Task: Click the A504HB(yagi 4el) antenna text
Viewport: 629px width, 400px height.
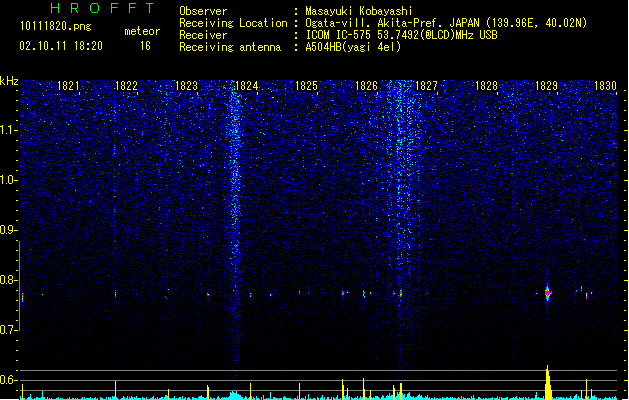Action: pyautogui.click(x=353, y=47)
